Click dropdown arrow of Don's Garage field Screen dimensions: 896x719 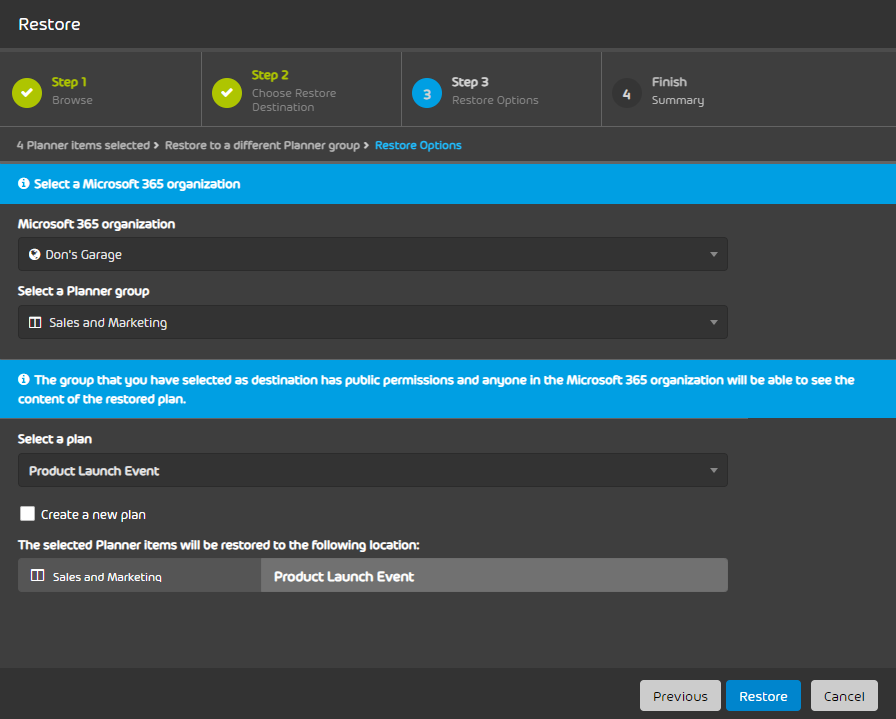pyautogui.click(x=714, y=254)
